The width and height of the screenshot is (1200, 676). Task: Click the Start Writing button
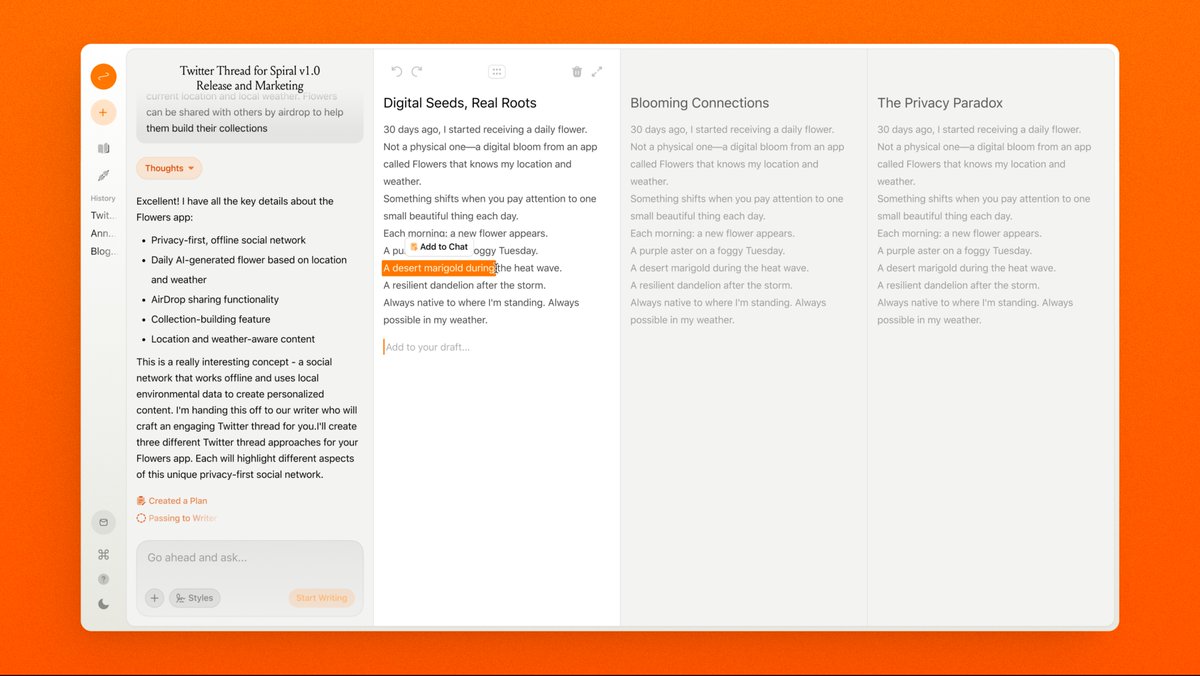[x=321, y=598]
